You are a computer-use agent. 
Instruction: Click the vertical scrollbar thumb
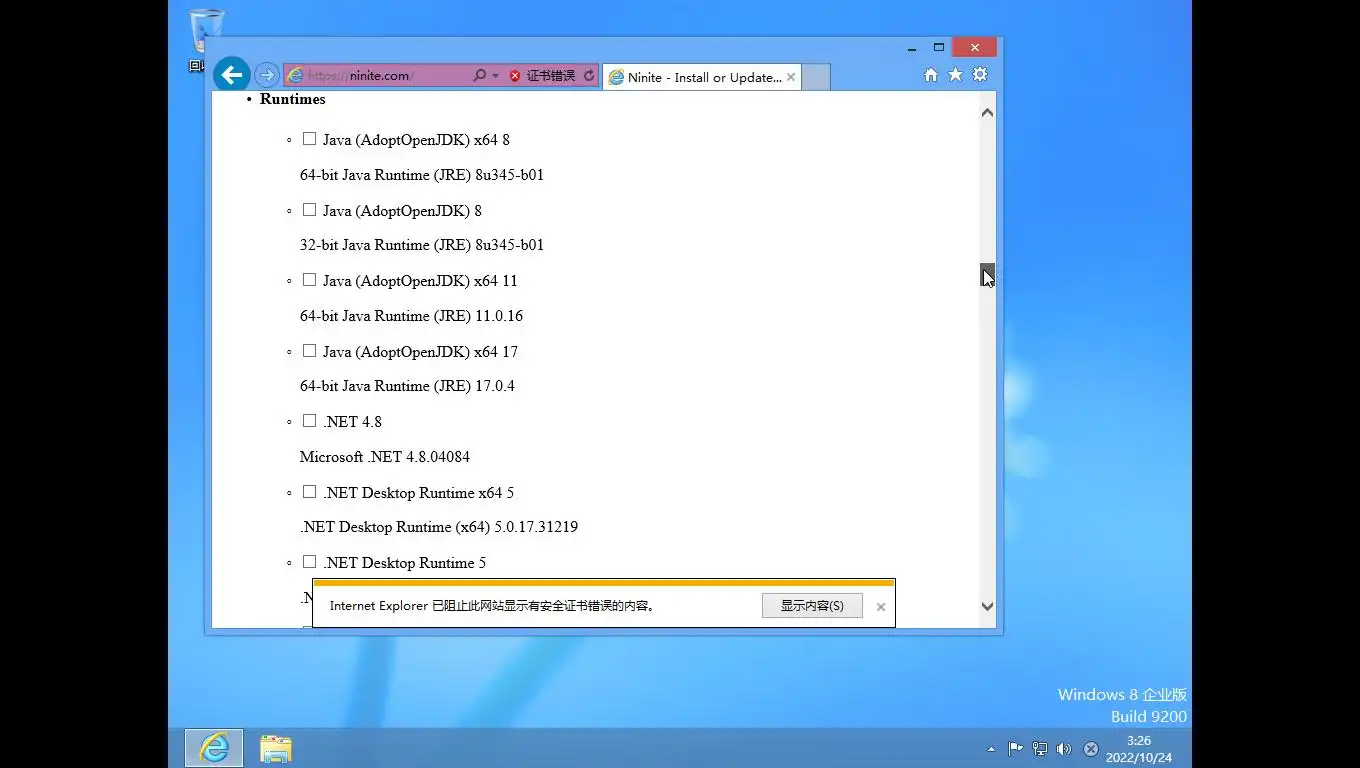[x=987, y=275]
